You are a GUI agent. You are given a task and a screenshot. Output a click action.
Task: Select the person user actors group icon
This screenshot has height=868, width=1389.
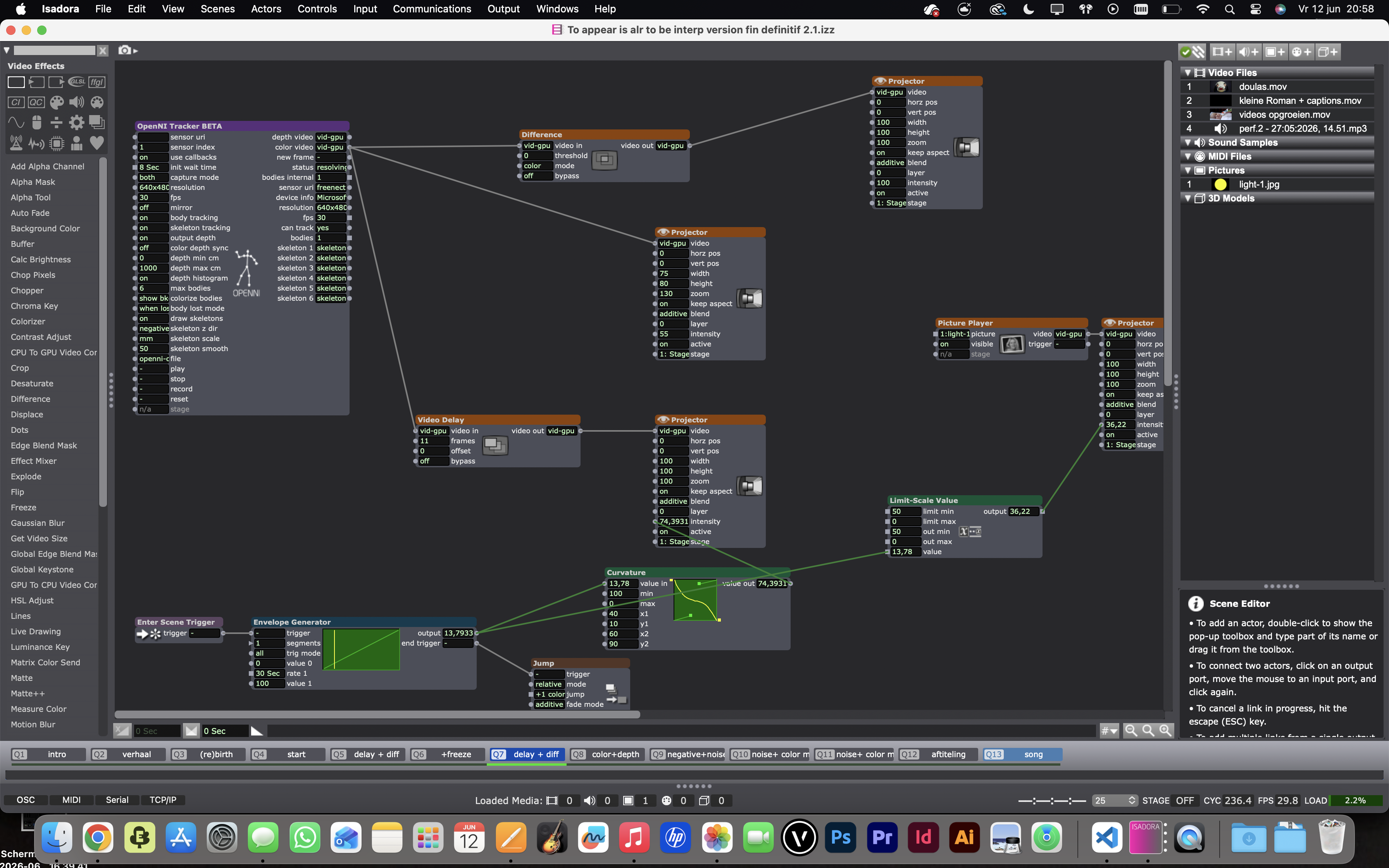click(76, 143)
